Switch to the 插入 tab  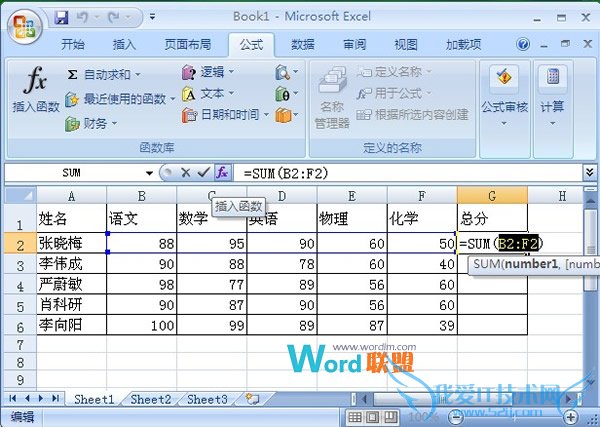tap(124, 45)
